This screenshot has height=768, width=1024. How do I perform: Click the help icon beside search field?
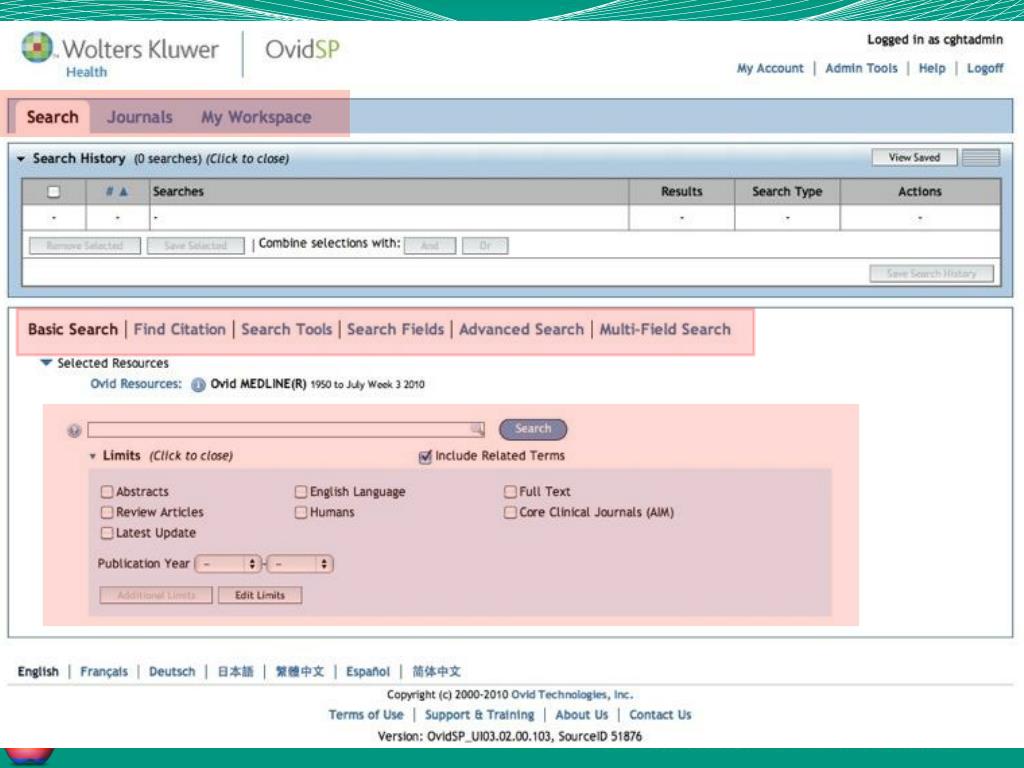(x=74, y=430)
